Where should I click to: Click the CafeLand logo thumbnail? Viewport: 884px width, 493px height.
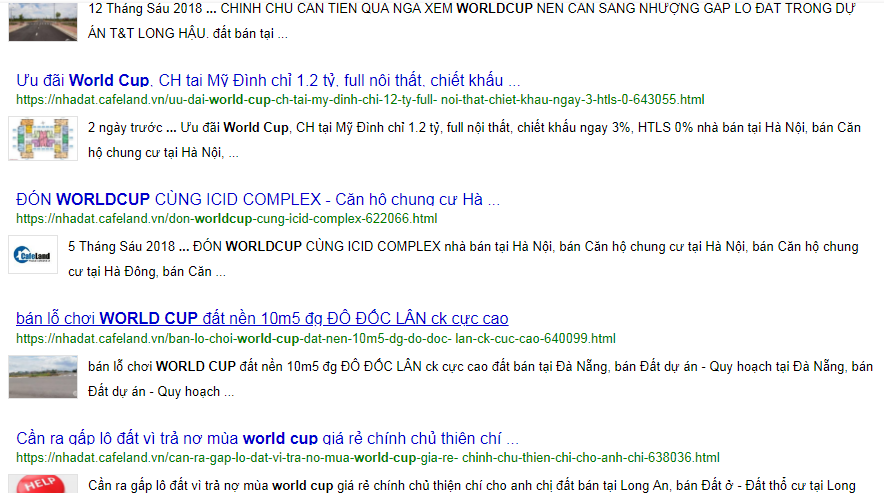point(33,257)
